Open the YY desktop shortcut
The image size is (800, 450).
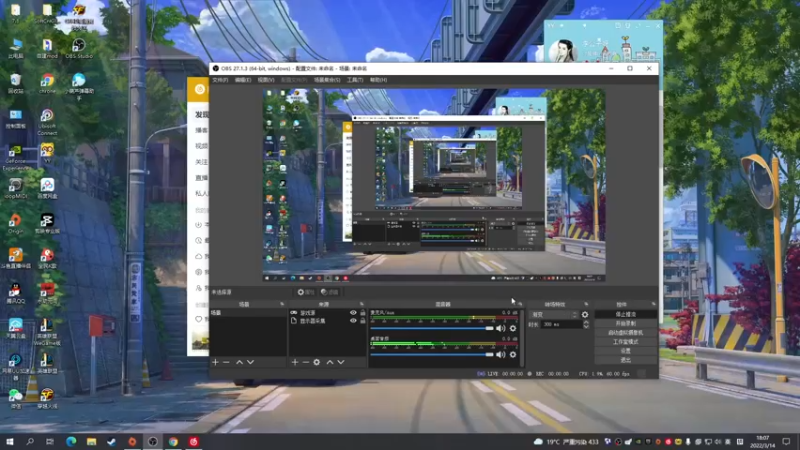pos(47,154)
